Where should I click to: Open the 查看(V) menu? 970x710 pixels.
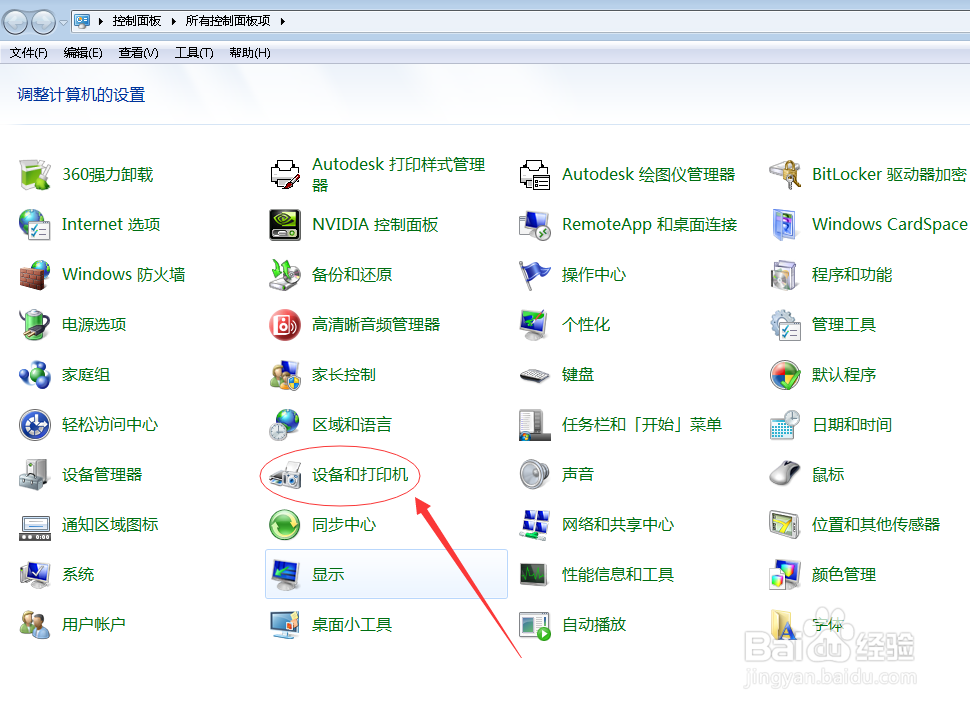click(x=139, y=53)
